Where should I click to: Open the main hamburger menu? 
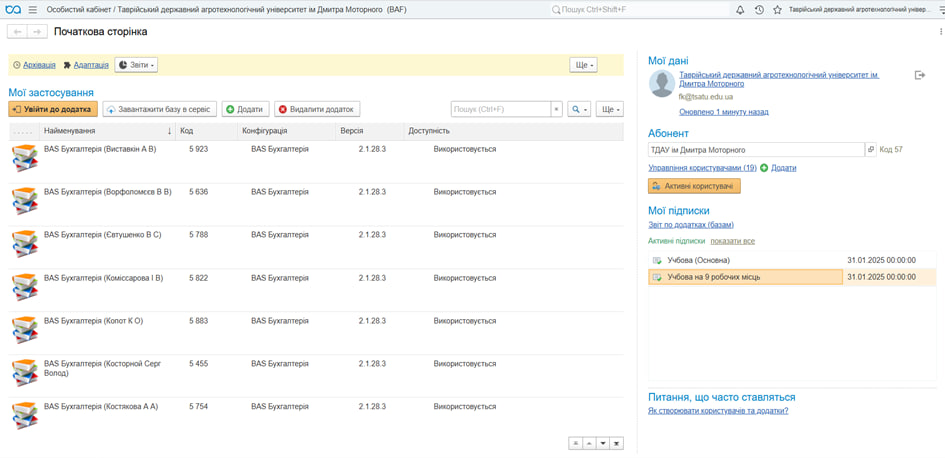32,10
